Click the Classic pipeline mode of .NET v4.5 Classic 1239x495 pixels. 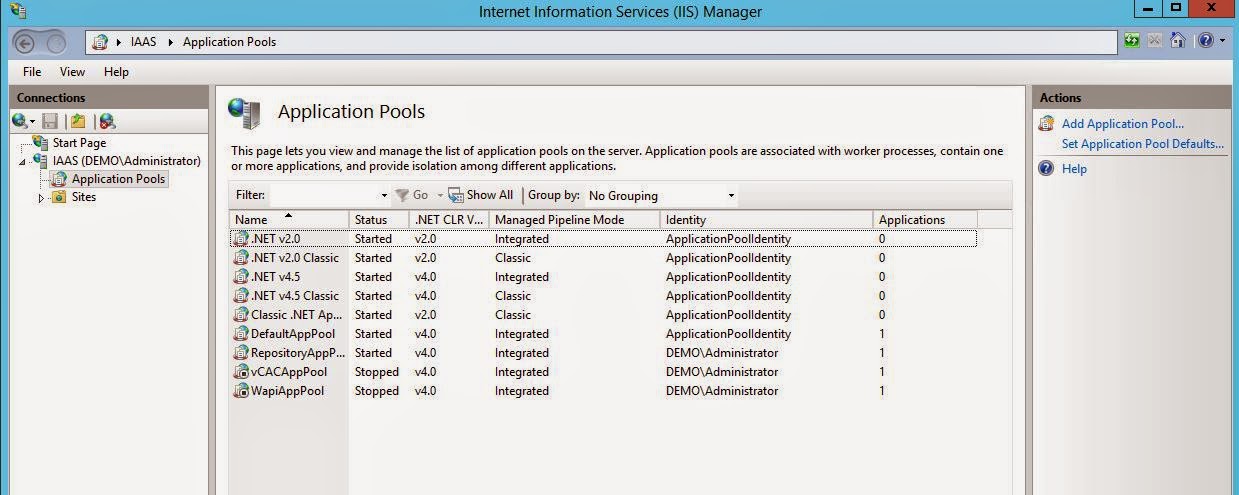[513, 296]
